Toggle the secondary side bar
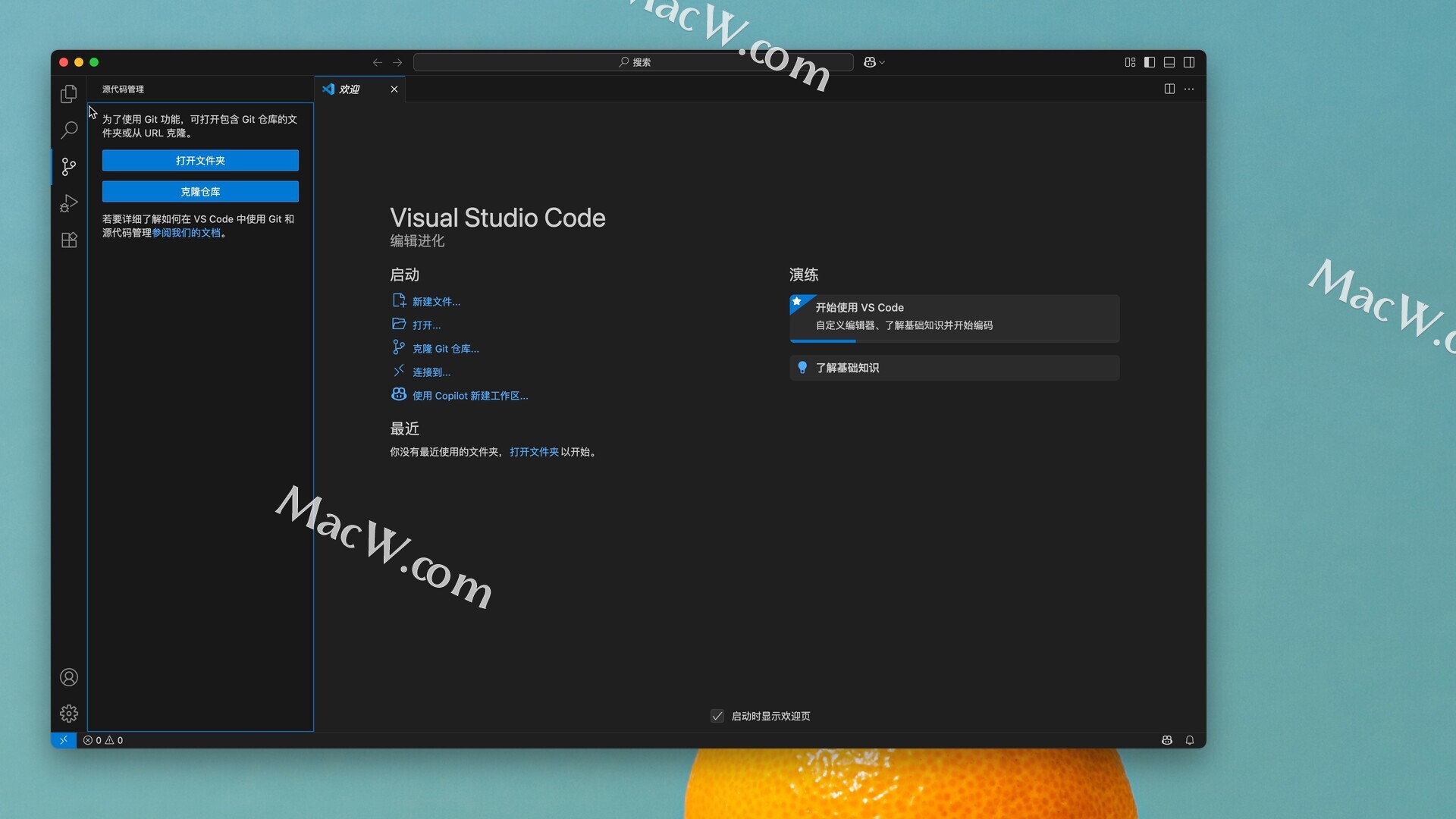The width and height of the screenshot is (1456, 819). pos(1189,62)
